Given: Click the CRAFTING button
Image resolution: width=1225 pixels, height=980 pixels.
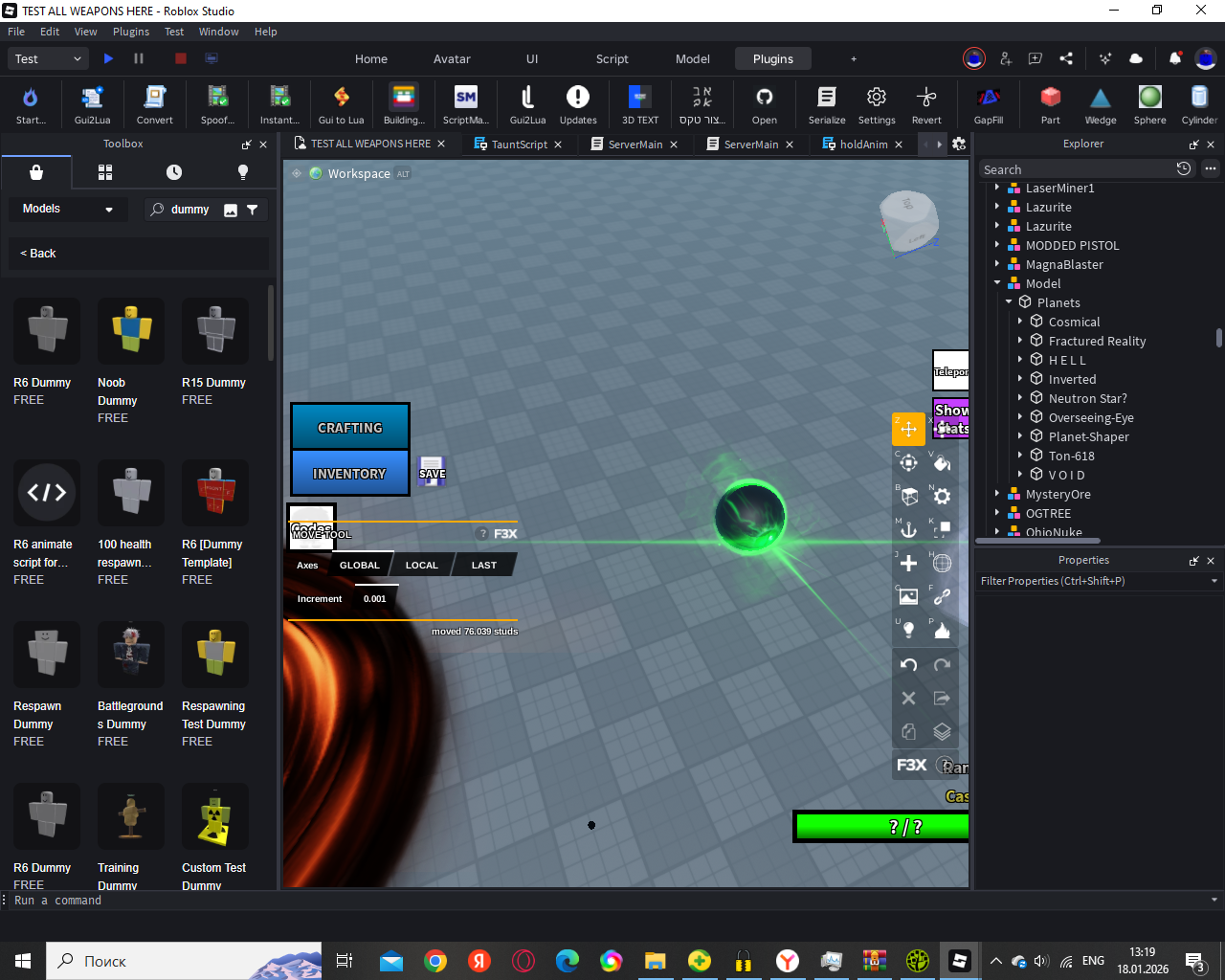Looking at the screenshot, I should [x=350, y=427].
